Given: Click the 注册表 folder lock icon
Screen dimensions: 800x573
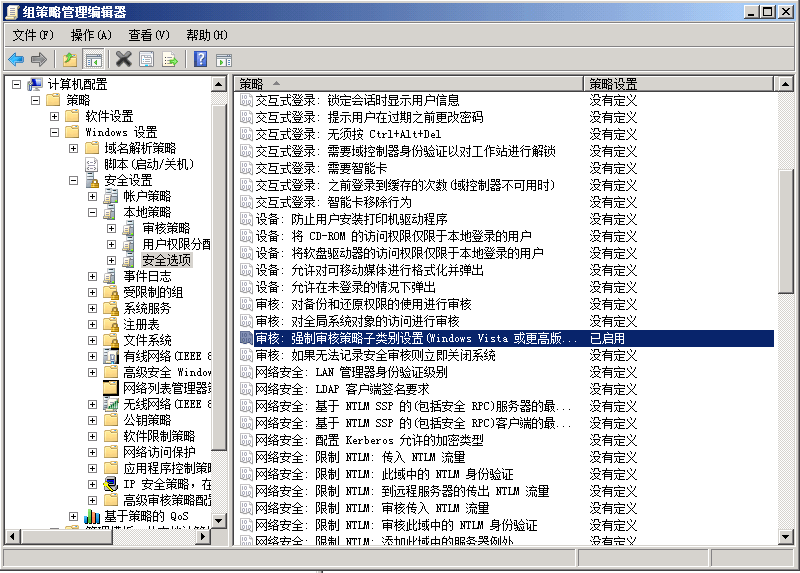Looking at the screenshot, I should [x=111, y=324].
